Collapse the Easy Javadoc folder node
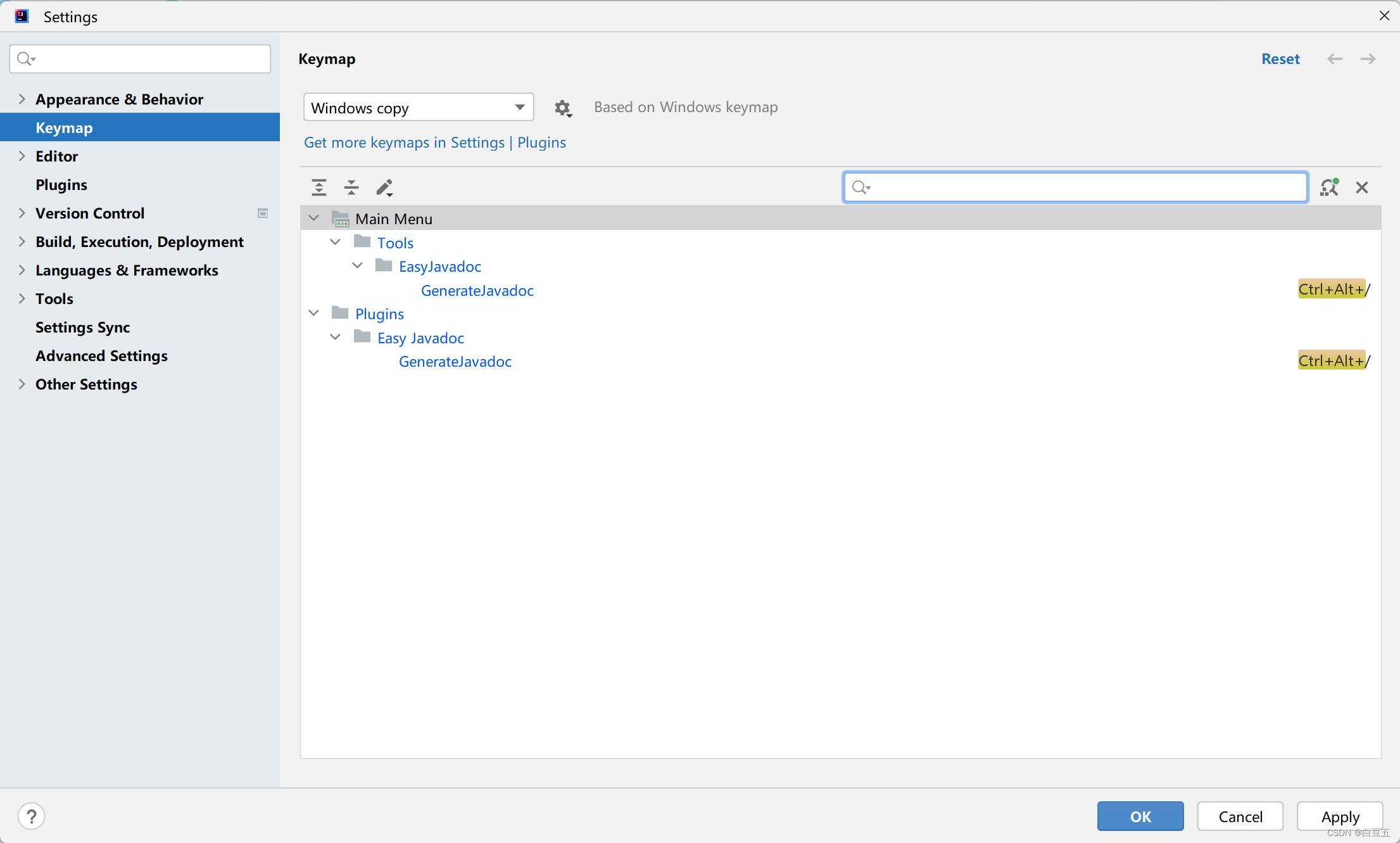 coord(336,338)
